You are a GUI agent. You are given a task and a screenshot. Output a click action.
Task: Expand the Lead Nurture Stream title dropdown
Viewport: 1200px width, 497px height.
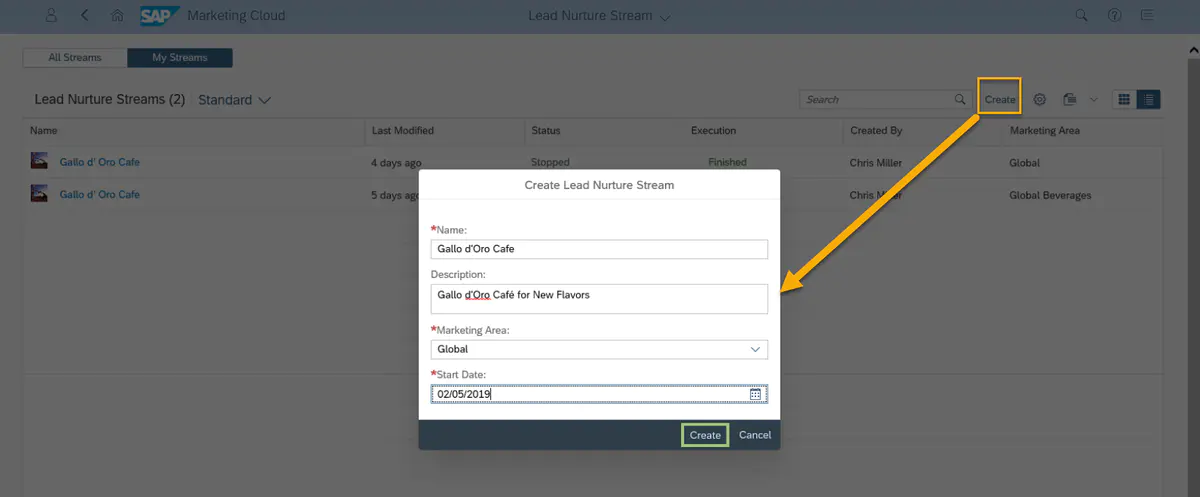666,17
